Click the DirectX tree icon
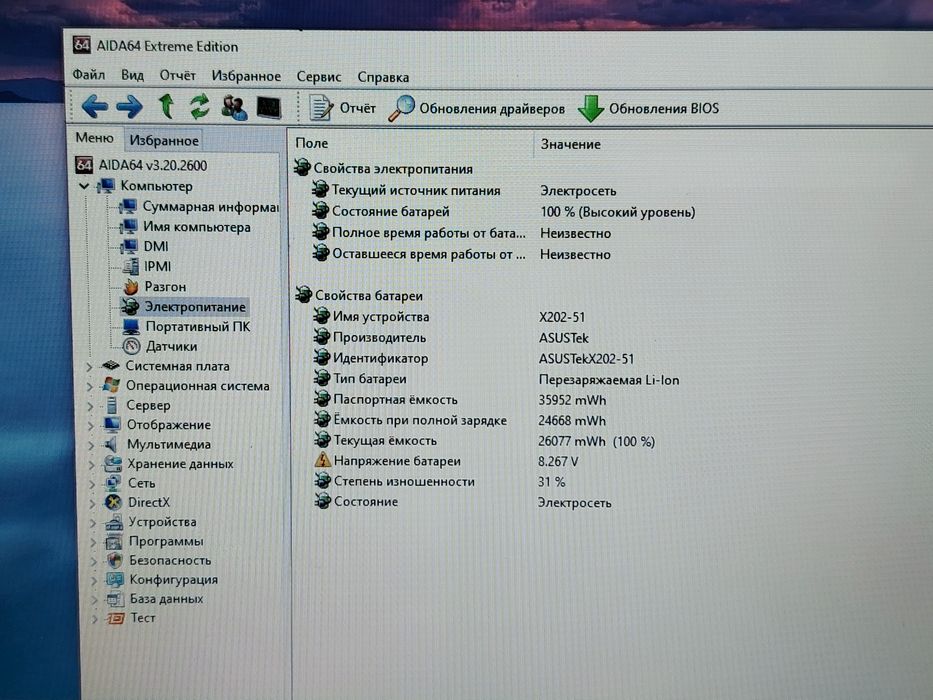This screenshot has height=700, width=933. pos(113,502)
